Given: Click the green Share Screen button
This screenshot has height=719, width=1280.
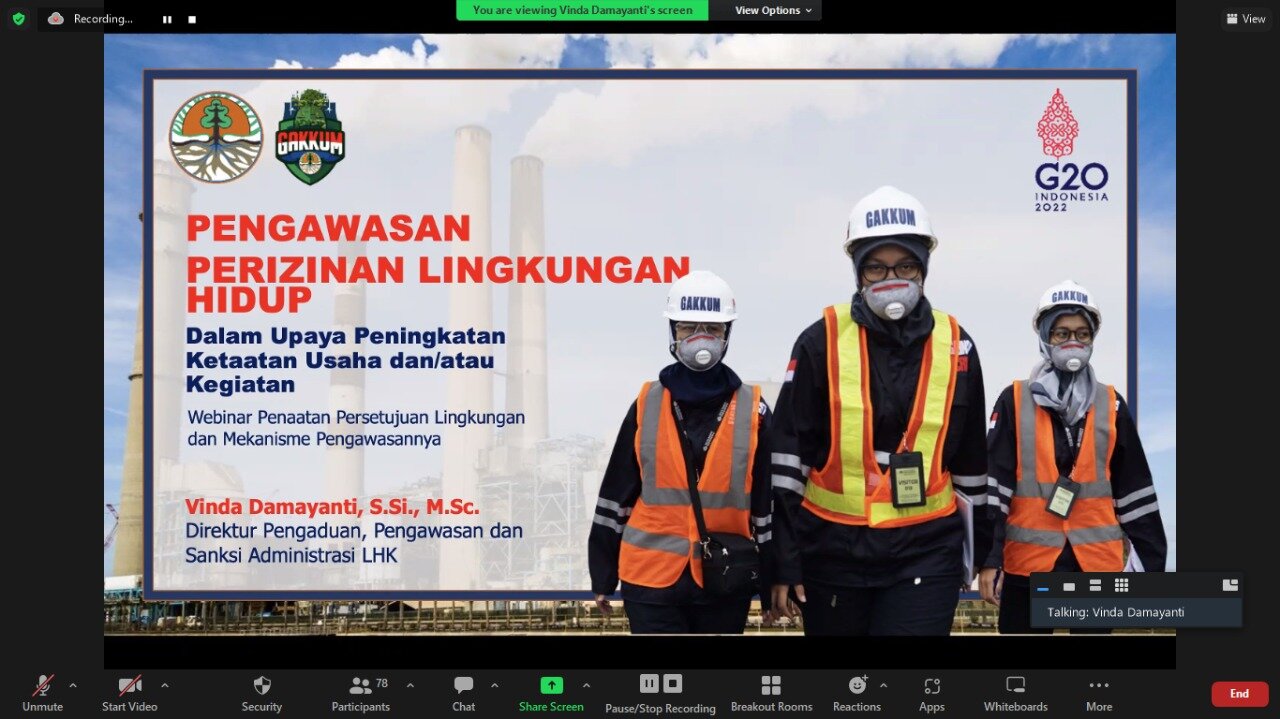Looking at the screenshot, I should (551, 693).
